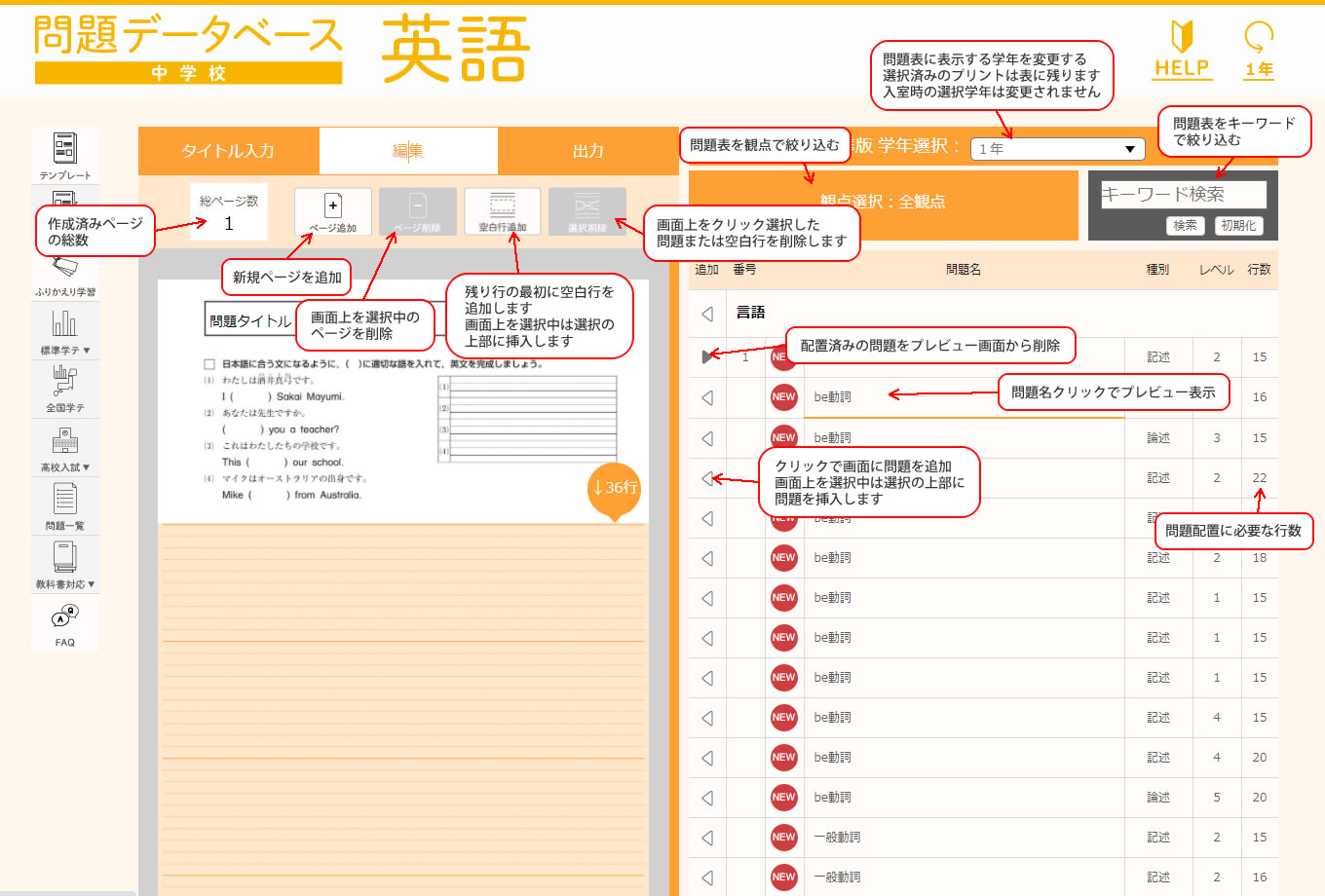Screen dimensions: 1325x896
Task: Click the 行数 column header
Action: 1259,270
